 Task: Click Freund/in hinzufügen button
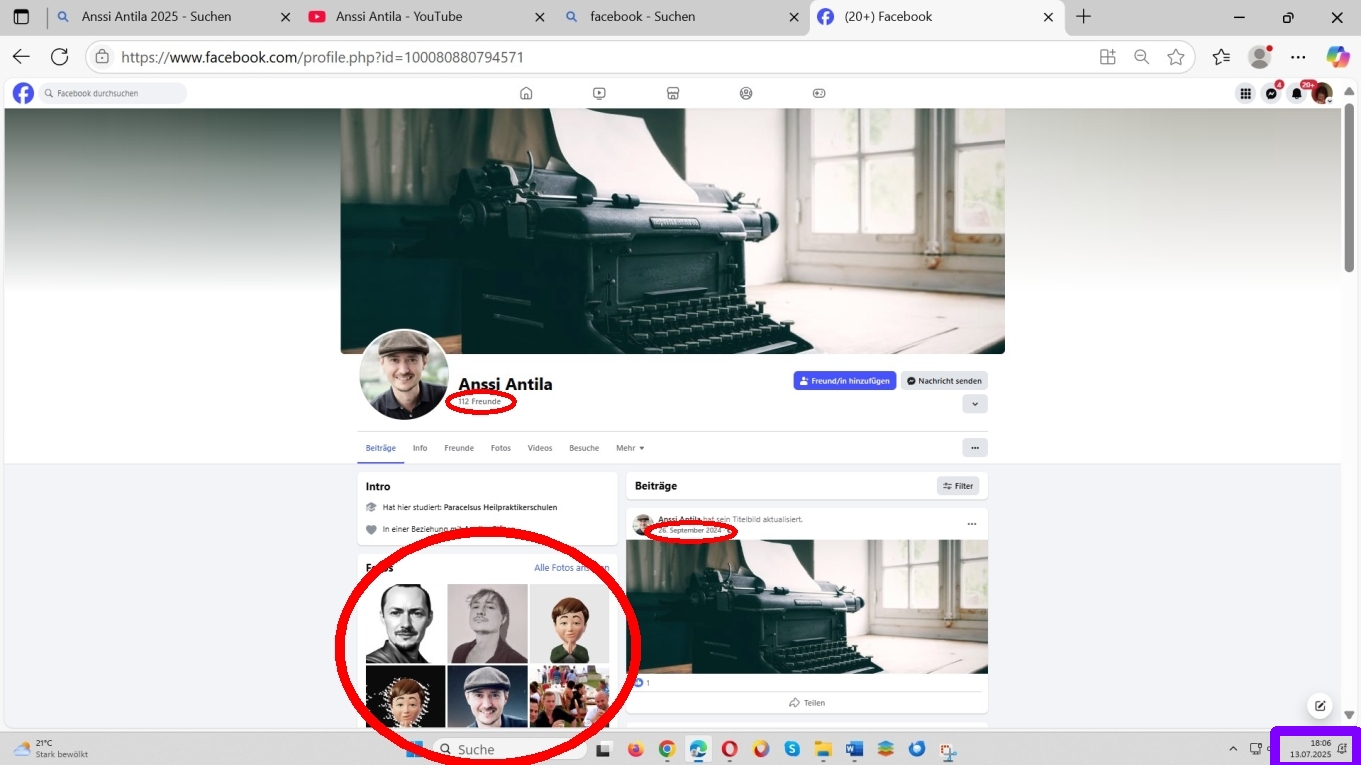(845, 381)
